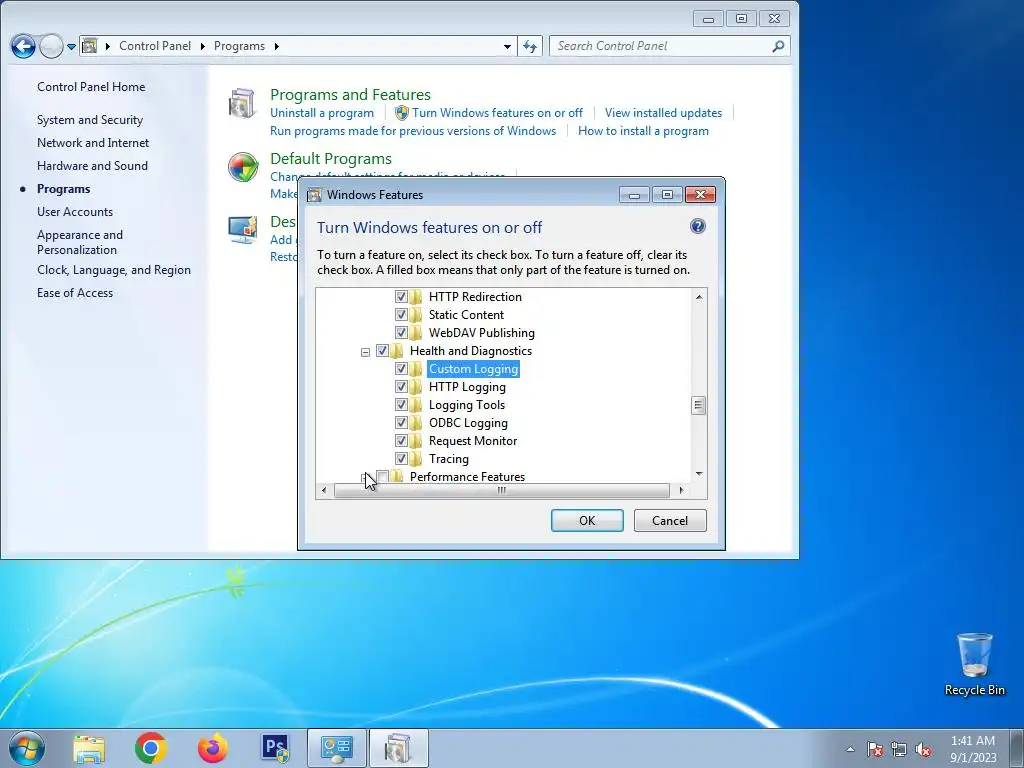The image size is (1024, 768).
Task: Collapse the Health and Diagnostics node
Action: tap(365, 352)
